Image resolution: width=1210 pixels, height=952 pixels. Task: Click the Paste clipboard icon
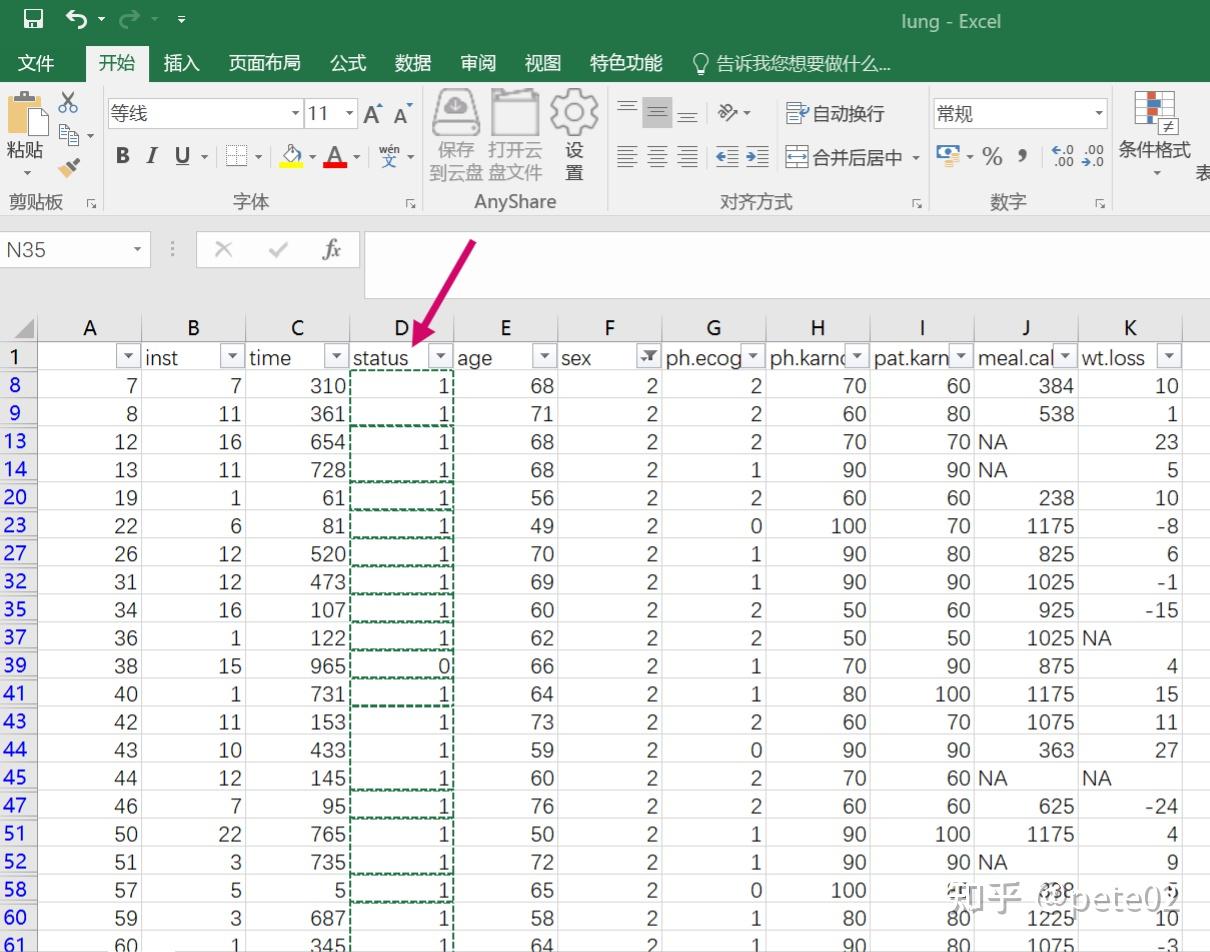pyautogui.click(x=26, y=114)
